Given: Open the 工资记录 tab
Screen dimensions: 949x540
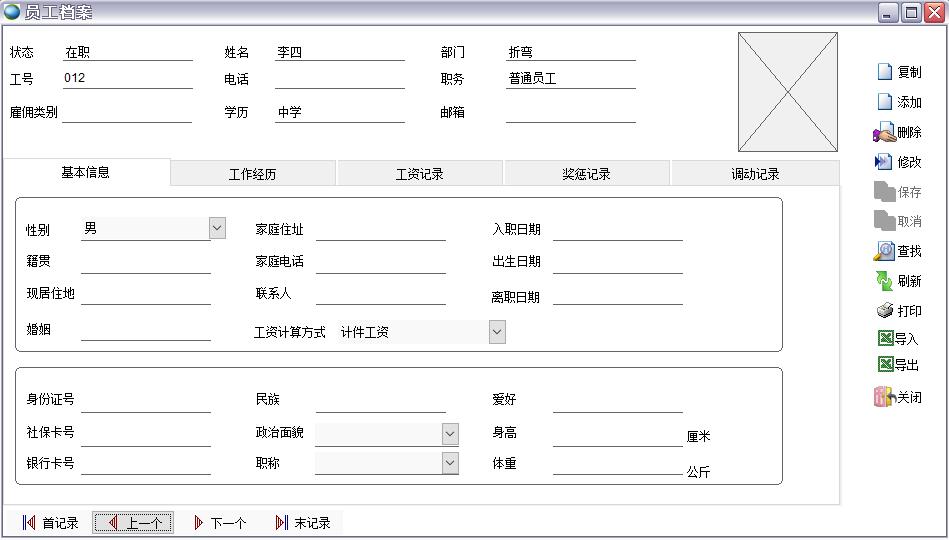Looking at the screenshot, I should coord(420,174).
